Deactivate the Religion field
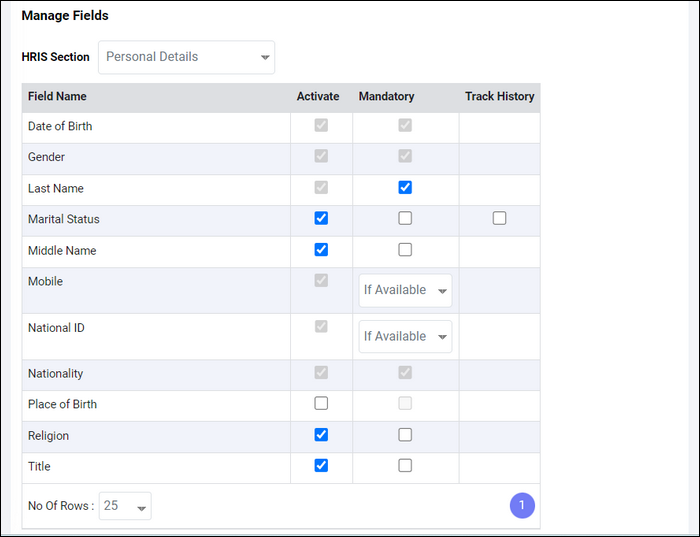Image resolution: width=700 pixels, height=537 pixels. click(321, 435)
